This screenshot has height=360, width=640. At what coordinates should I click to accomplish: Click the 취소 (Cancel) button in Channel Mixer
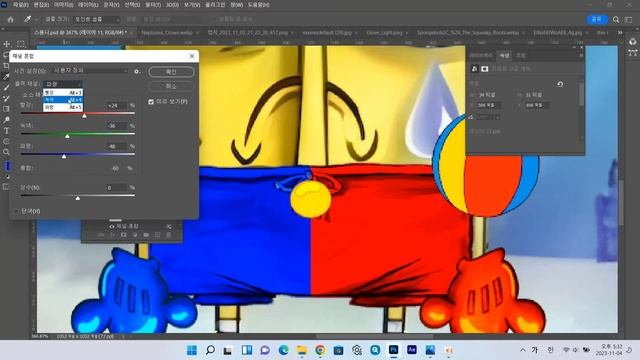[171, 86]
